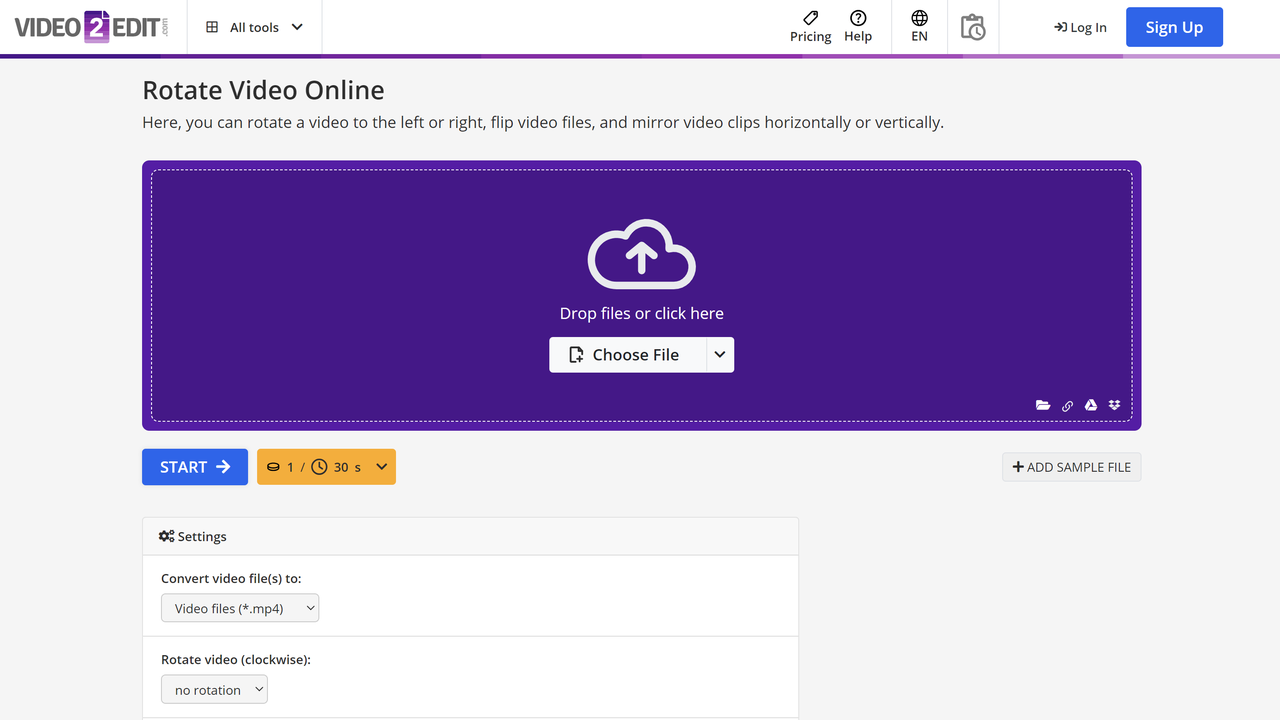Open the Choose File dropdown arrow

[719, 354]
